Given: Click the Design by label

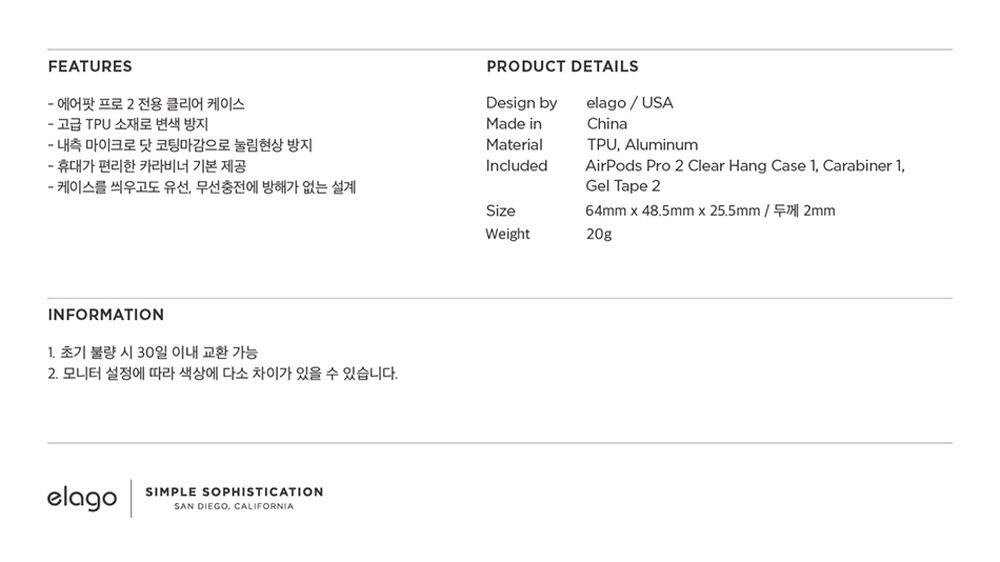Looking at the screenshot, I should (x=522, y=103).
